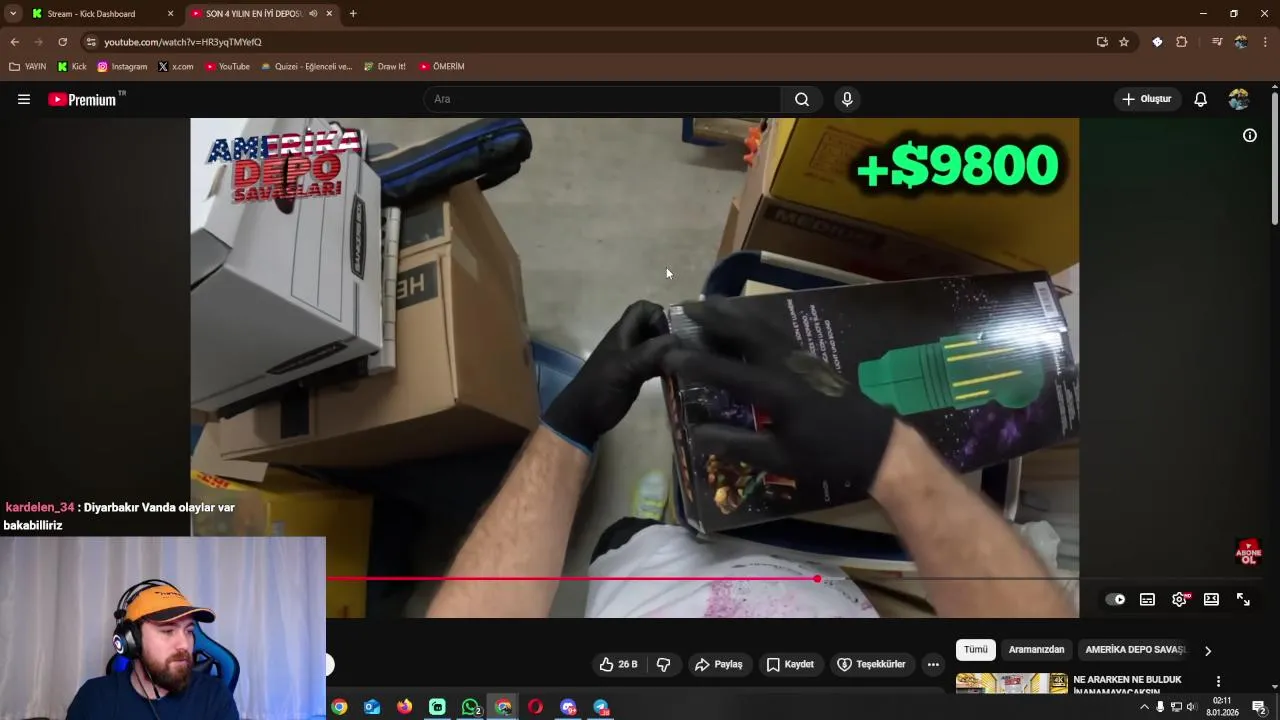Viewport: 1280px width, 720px height.
Task: Open player settings gear
Action: [1179, 599]
